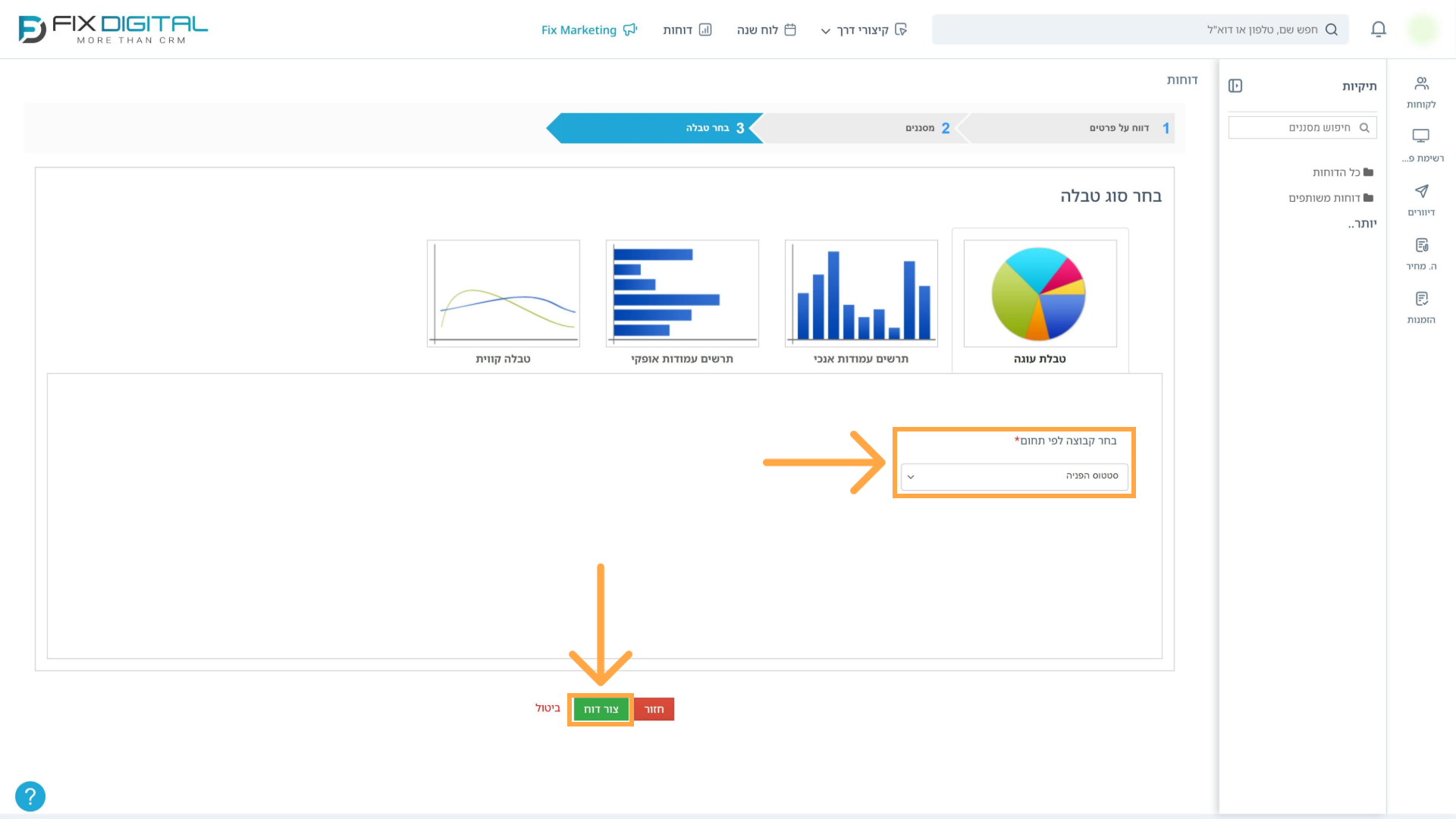Click the כל הדוחות folder icon
Image resolution: width=1456 pixels, height=819 pixels.
(x=1368, y=172)
